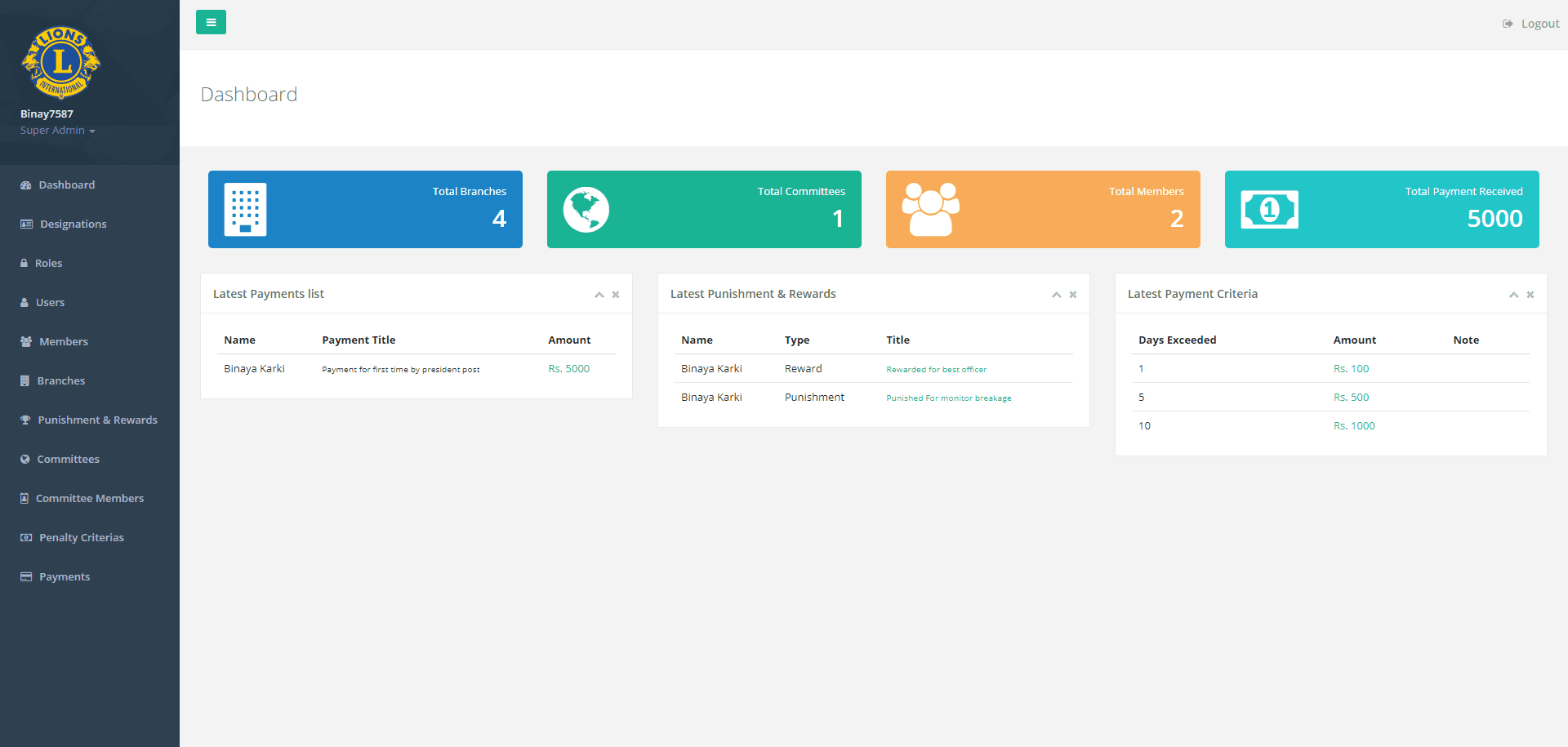Toggle the sidebar hamburger menu button
Image resolution: width=1568 pixels, height=747 pixels.
[x=211, y=22]
